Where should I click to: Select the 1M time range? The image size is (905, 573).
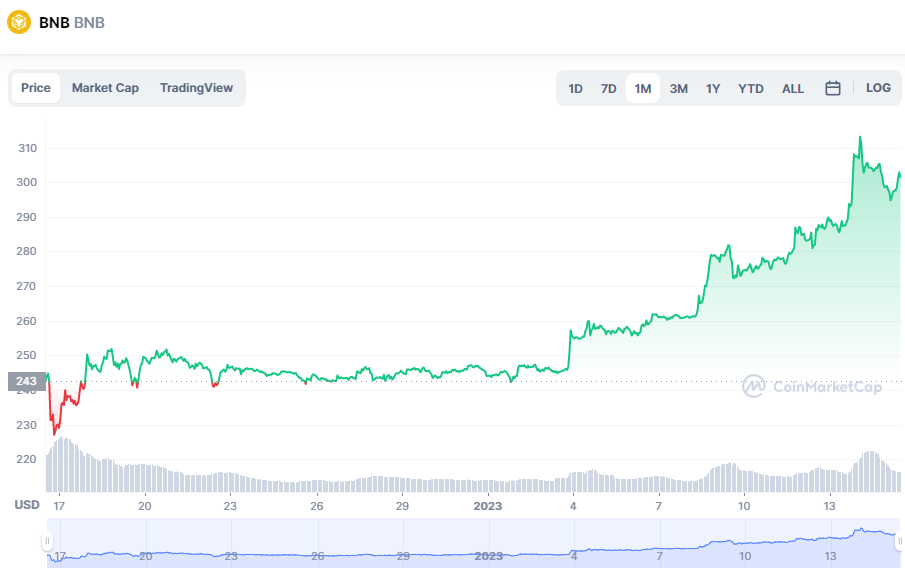[x=642, y=88]
